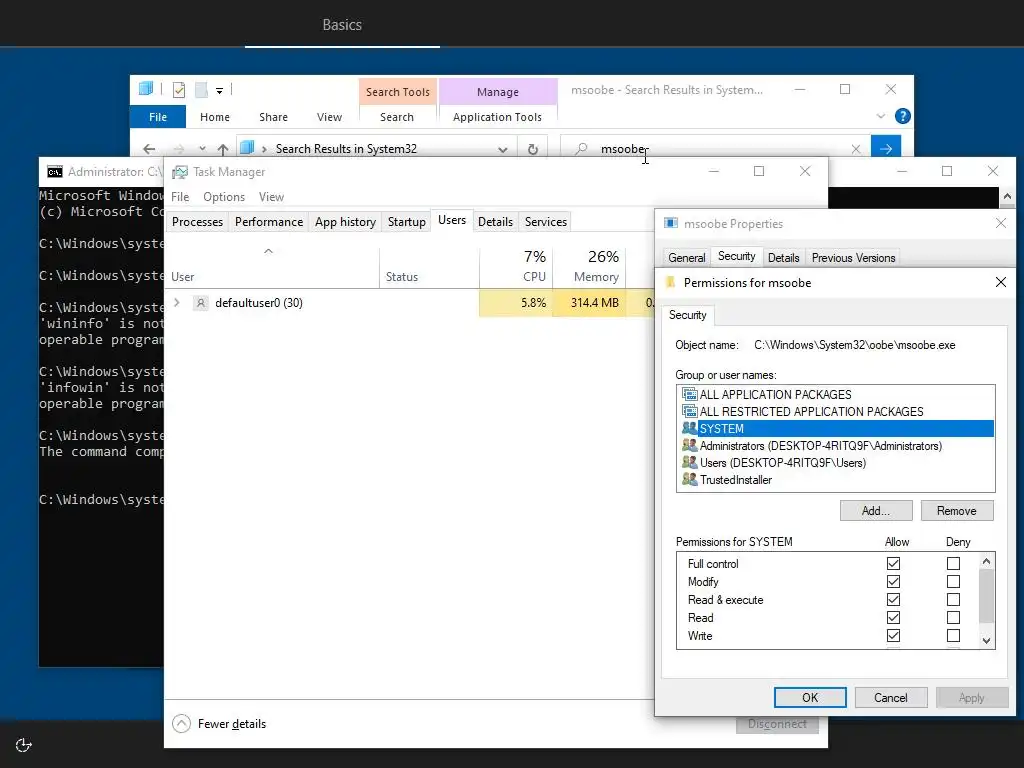Screen dimensions: 1024x768
Task: Click up arrow of Command Prompt scrollbar
Action: pyautogui.click(x=1007, y=196)
